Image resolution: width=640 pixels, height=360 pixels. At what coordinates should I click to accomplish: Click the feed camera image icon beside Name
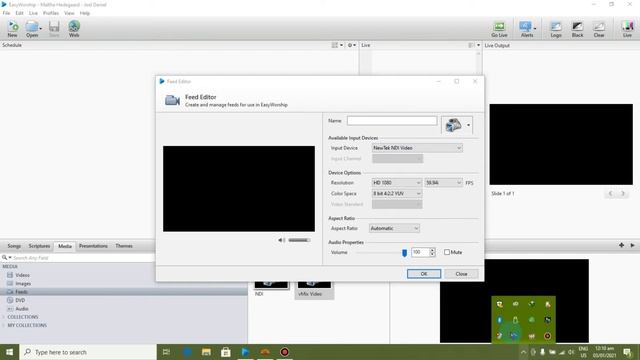tap(453, 125)
